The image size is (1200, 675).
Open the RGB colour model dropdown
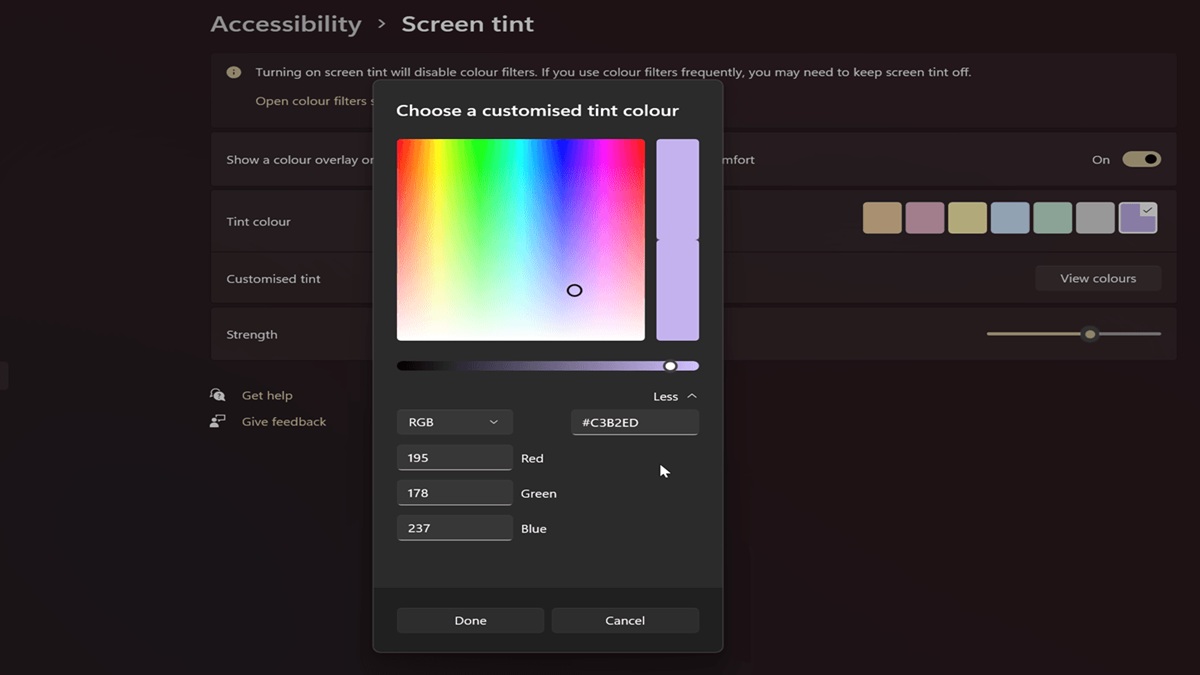454,422
